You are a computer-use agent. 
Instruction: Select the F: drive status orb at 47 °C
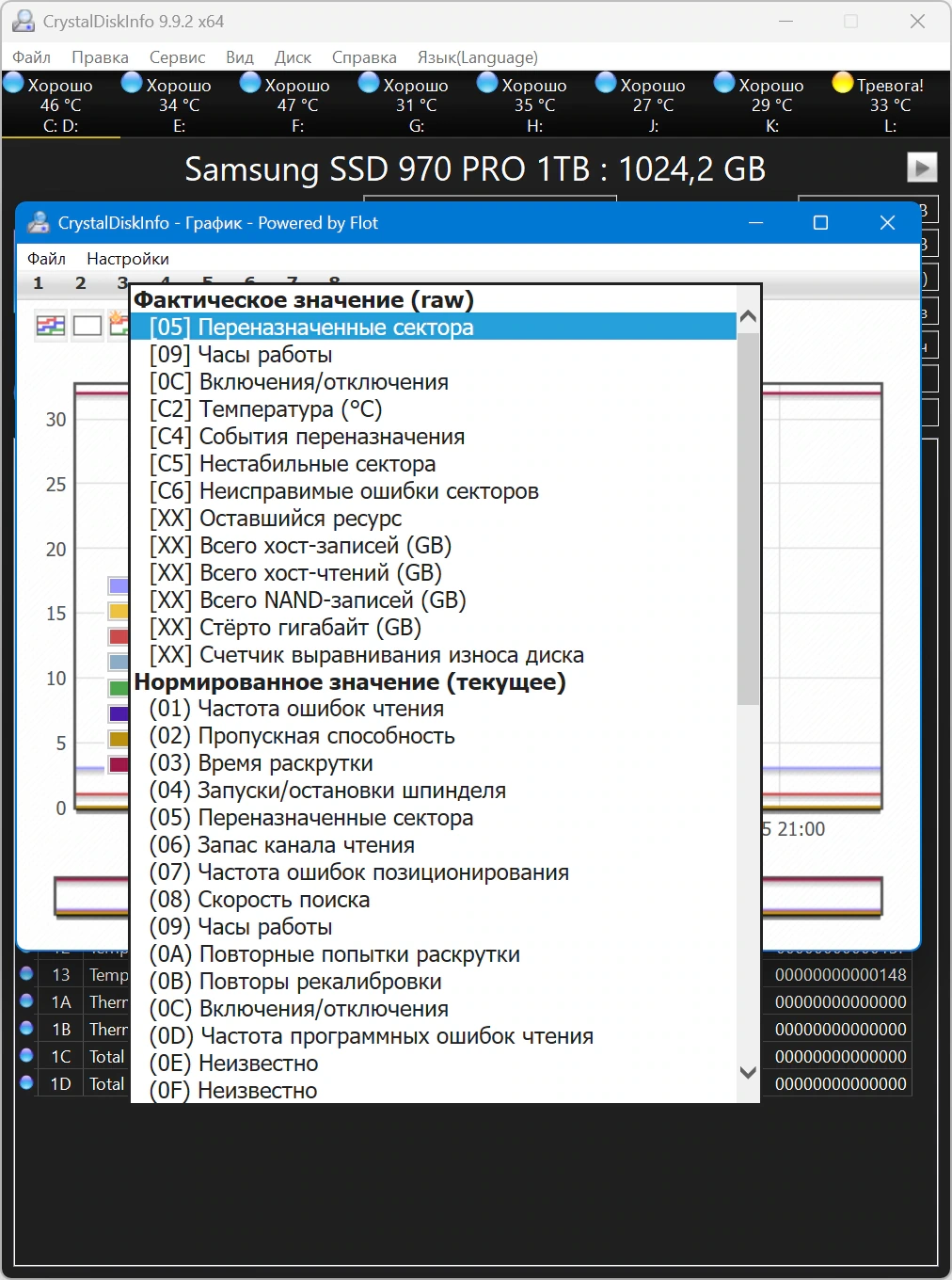[x=250, y=84]
